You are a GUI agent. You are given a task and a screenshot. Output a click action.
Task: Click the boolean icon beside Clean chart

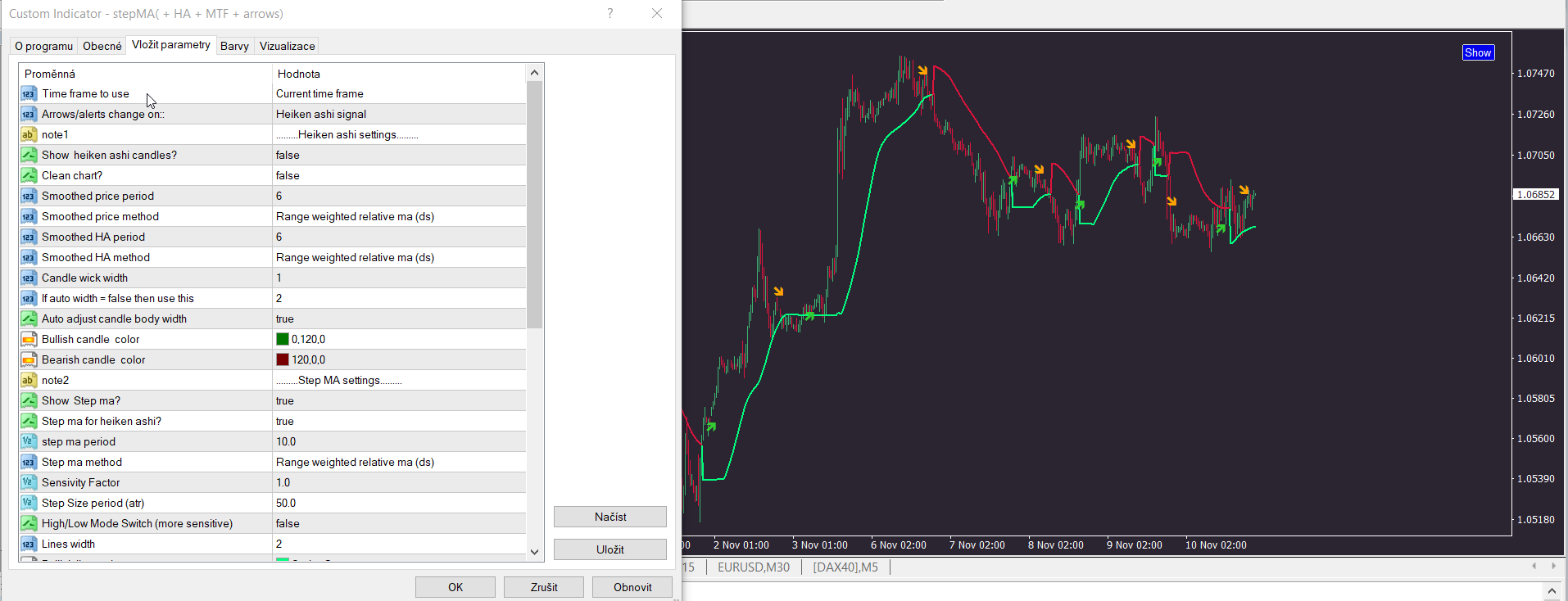pos(29,175)
